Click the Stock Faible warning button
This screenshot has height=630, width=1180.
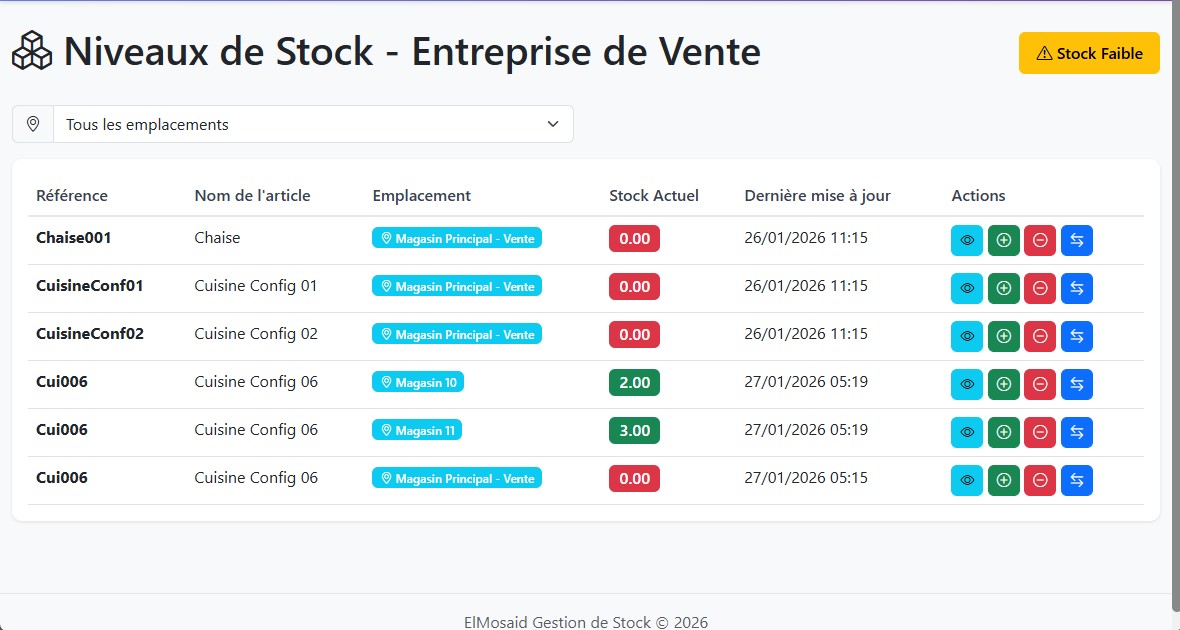pyautogui.click(x=1089, y=53)
